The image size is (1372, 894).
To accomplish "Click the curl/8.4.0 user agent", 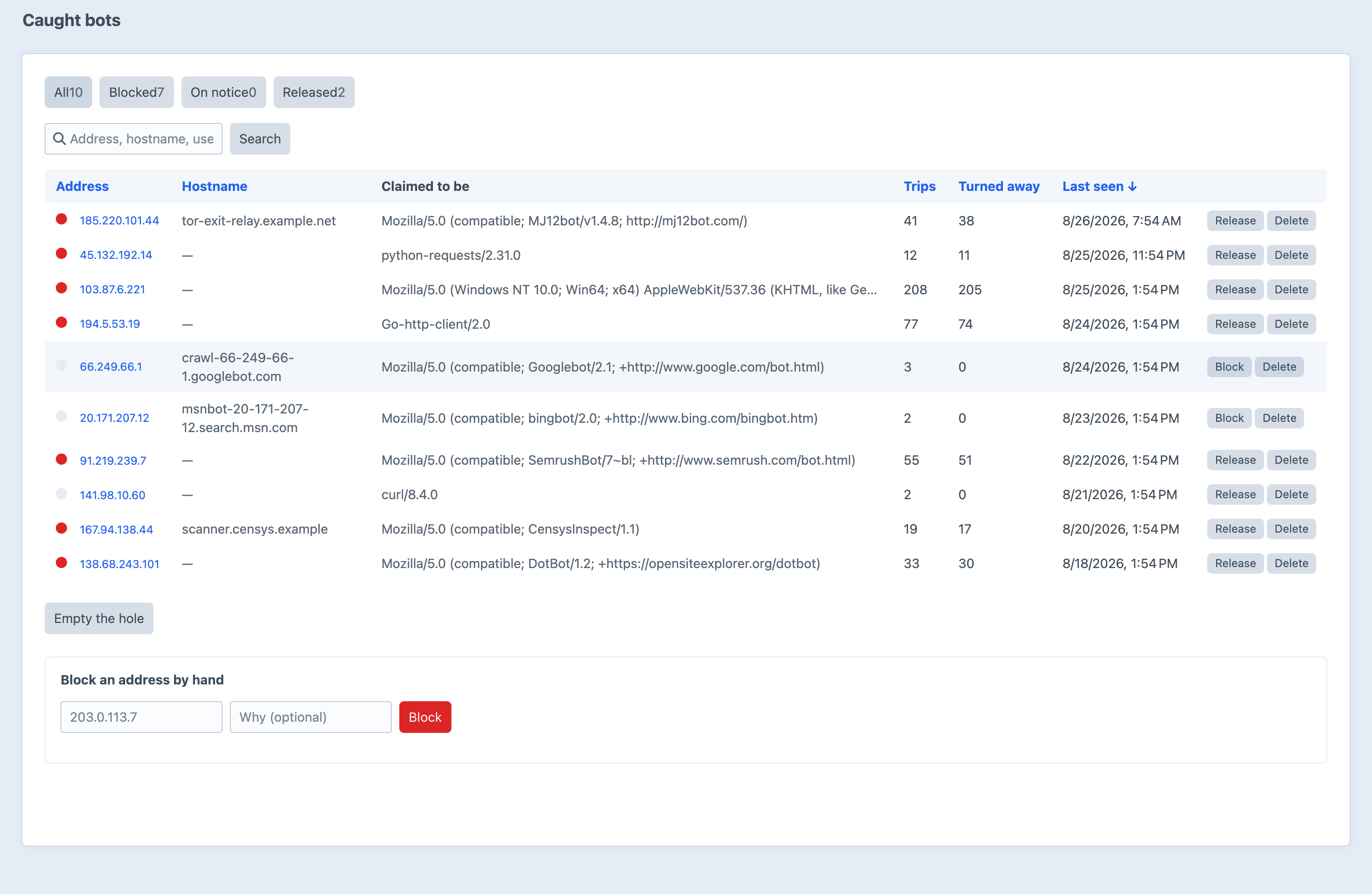I will coord(409,495).
